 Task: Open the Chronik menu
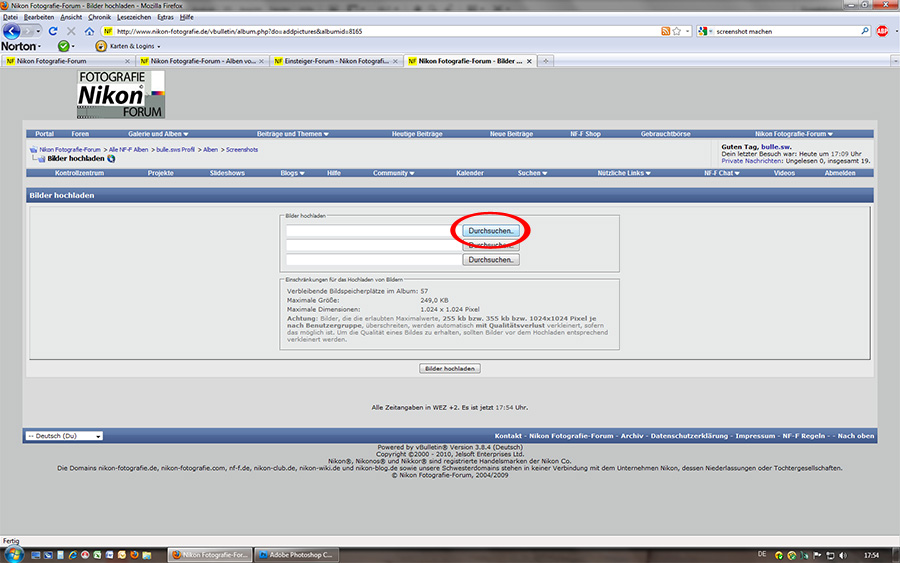pyautogui.click(x=99, y=17)
